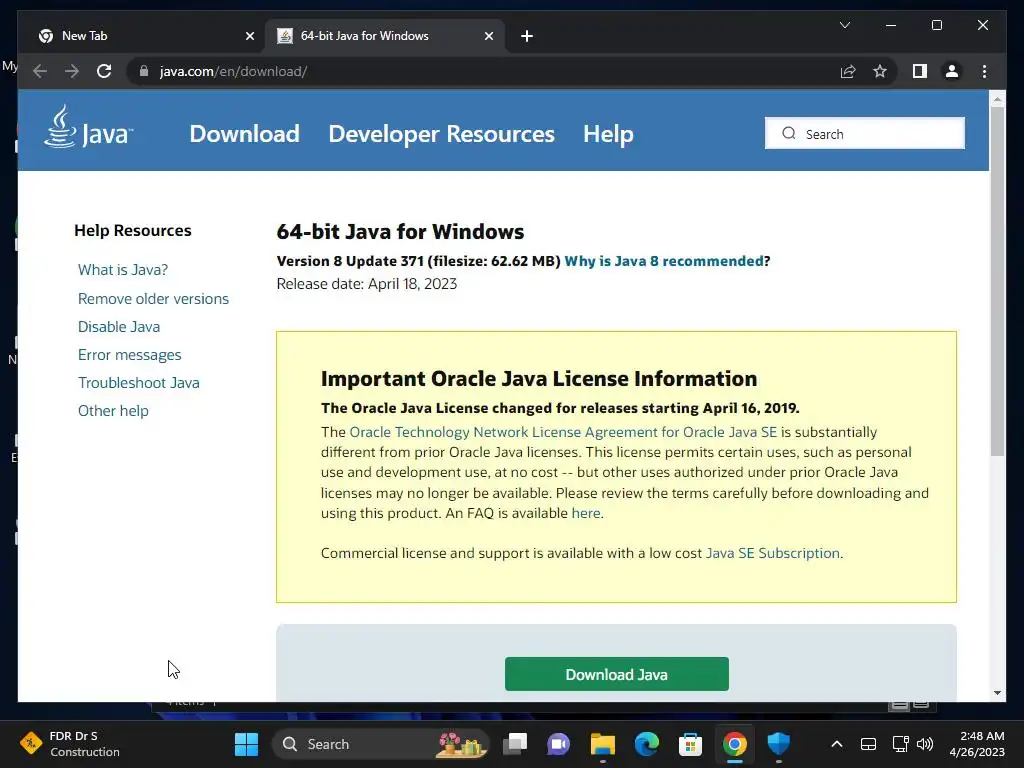Open the Chat app on the taskbar
The width and height of the screenshot is (1024, 768).
click(x=558, y=744)
